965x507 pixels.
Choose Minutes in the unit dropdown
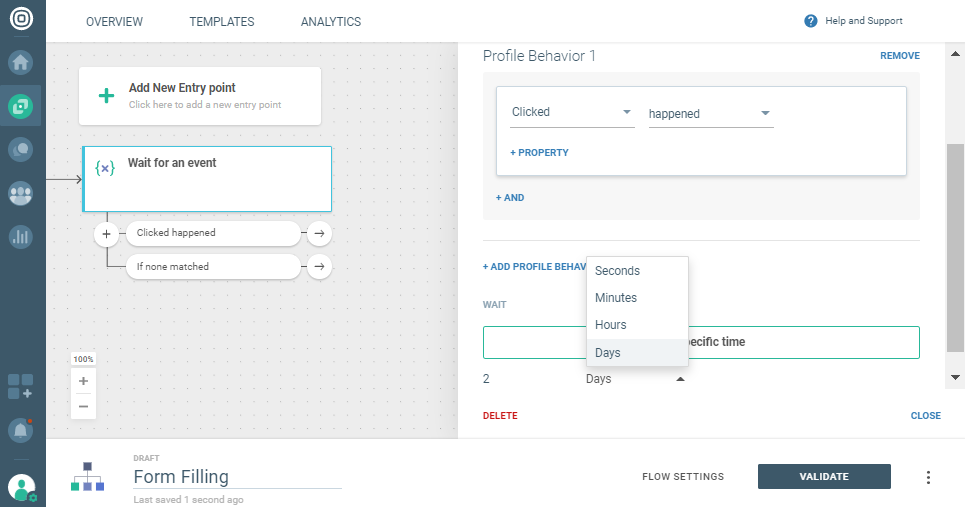point(616,298)
